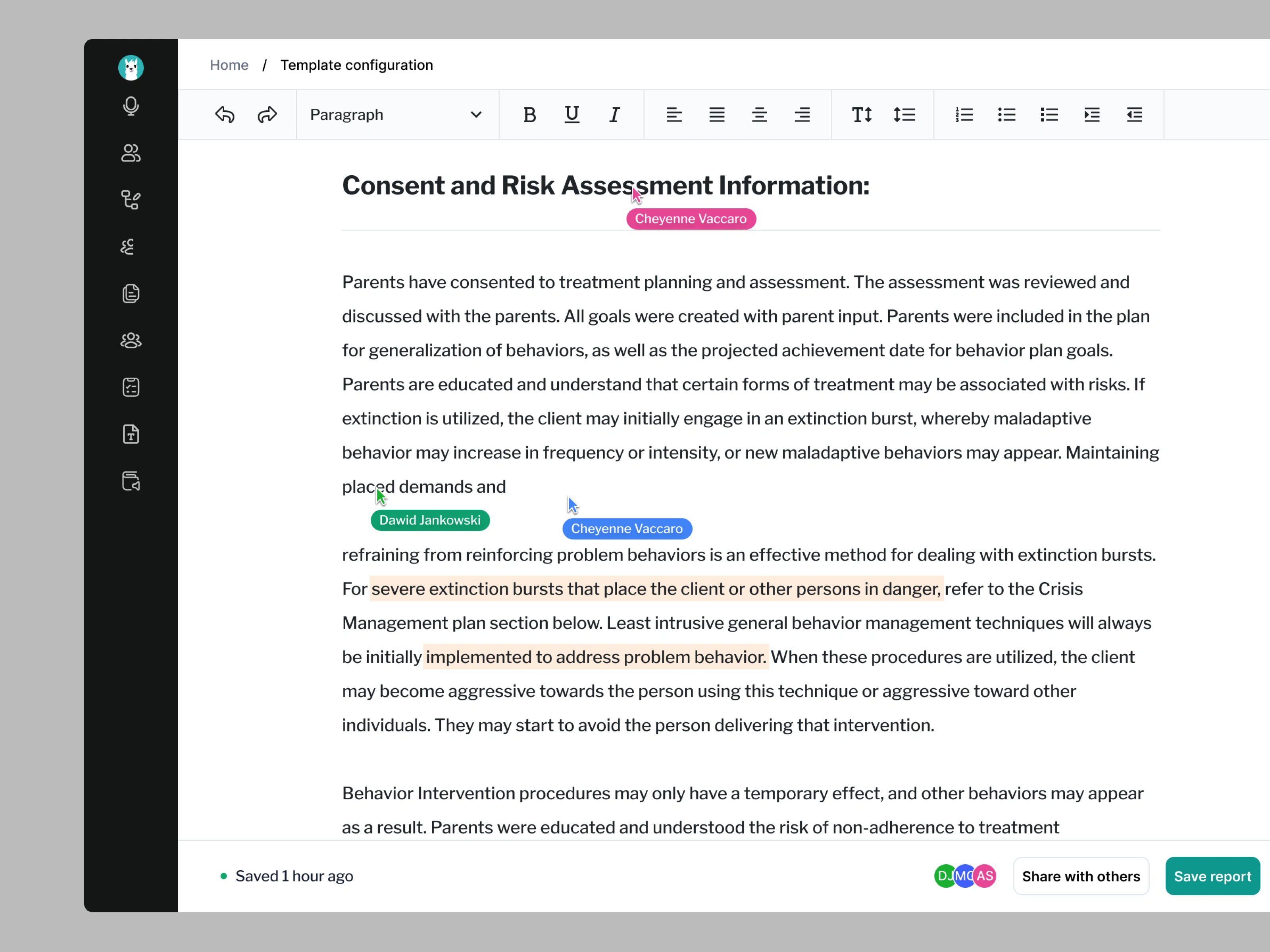Click the Consent and Risk Assessment heading
Image resolution: width=1270 pixels, height=952 pixels.
(x=606, y=185)
